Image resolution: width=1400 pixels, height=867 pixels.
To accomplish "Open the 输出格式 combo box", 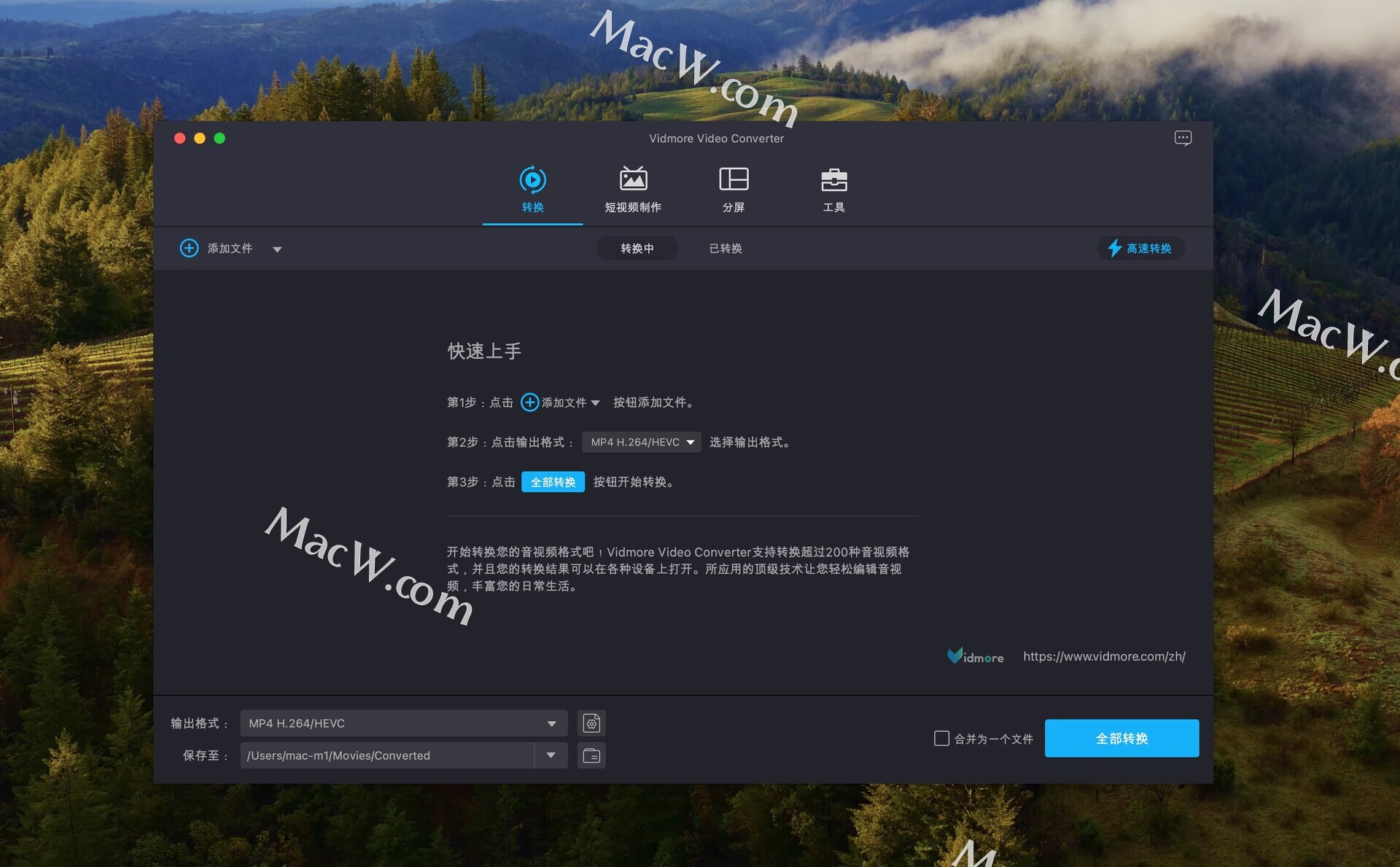I will (x=403, y=723).
